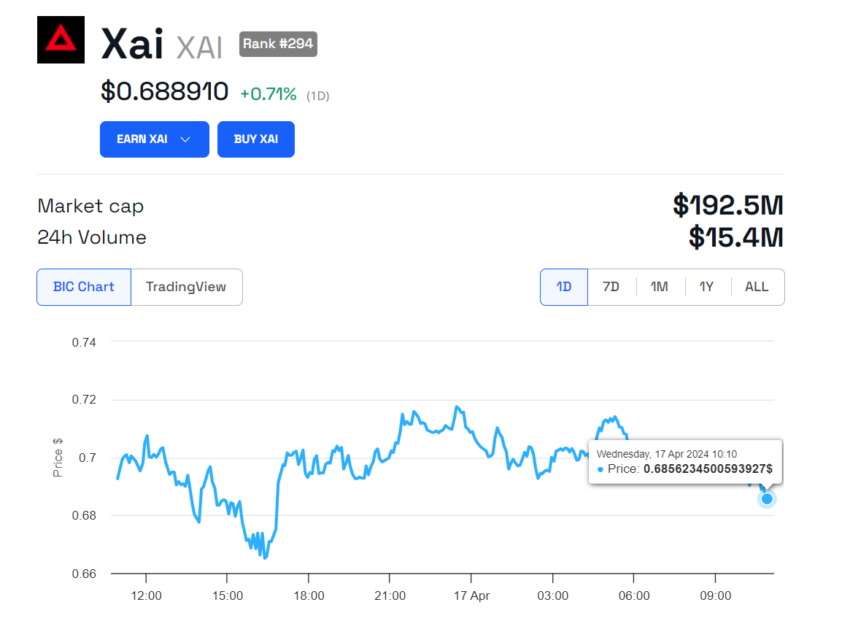
Task: Select the highlighted chart data point
Action: (x=766, y=498)
